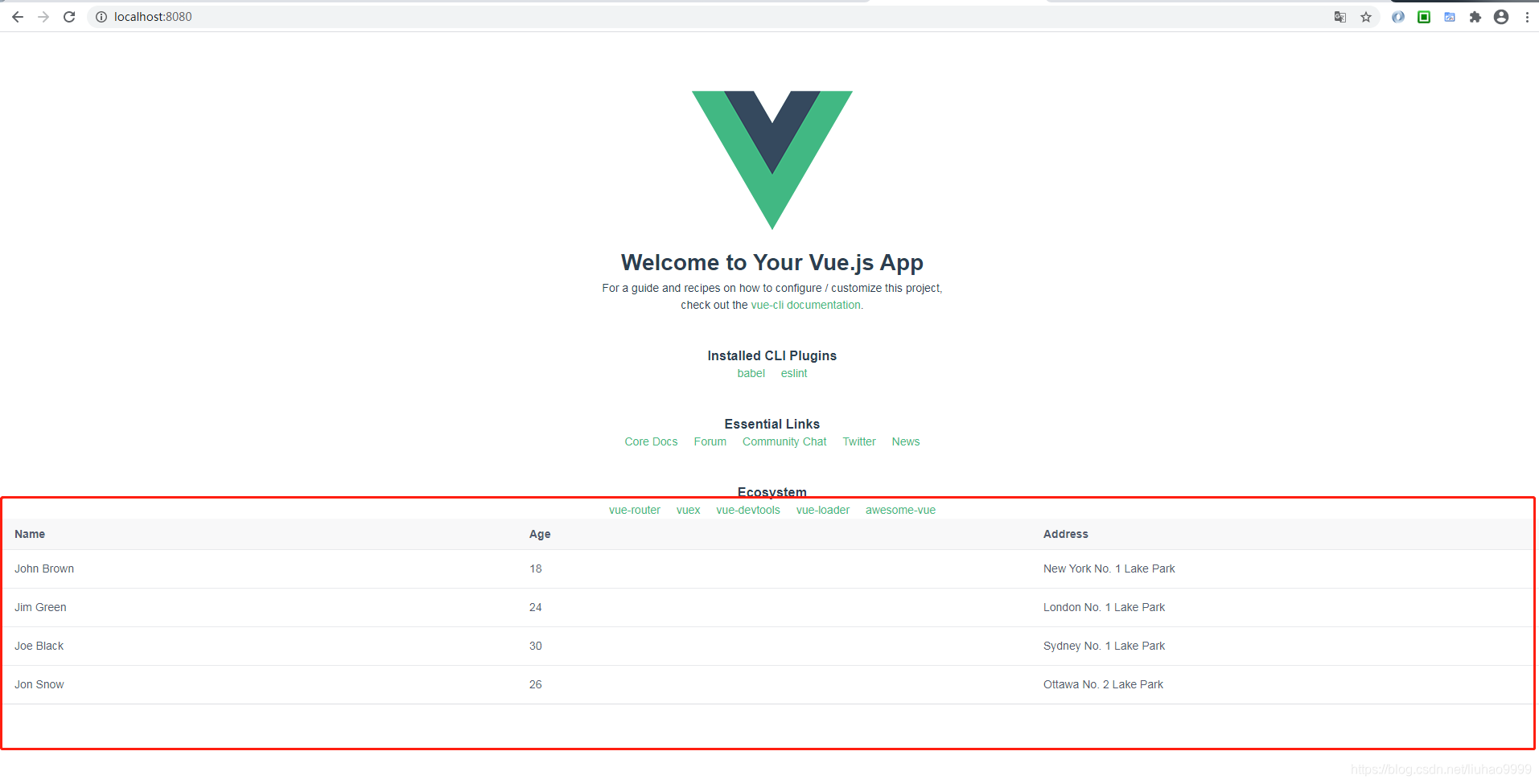The image size is (1539, 784).
Task: Open the News link
Action: point(906,442)
